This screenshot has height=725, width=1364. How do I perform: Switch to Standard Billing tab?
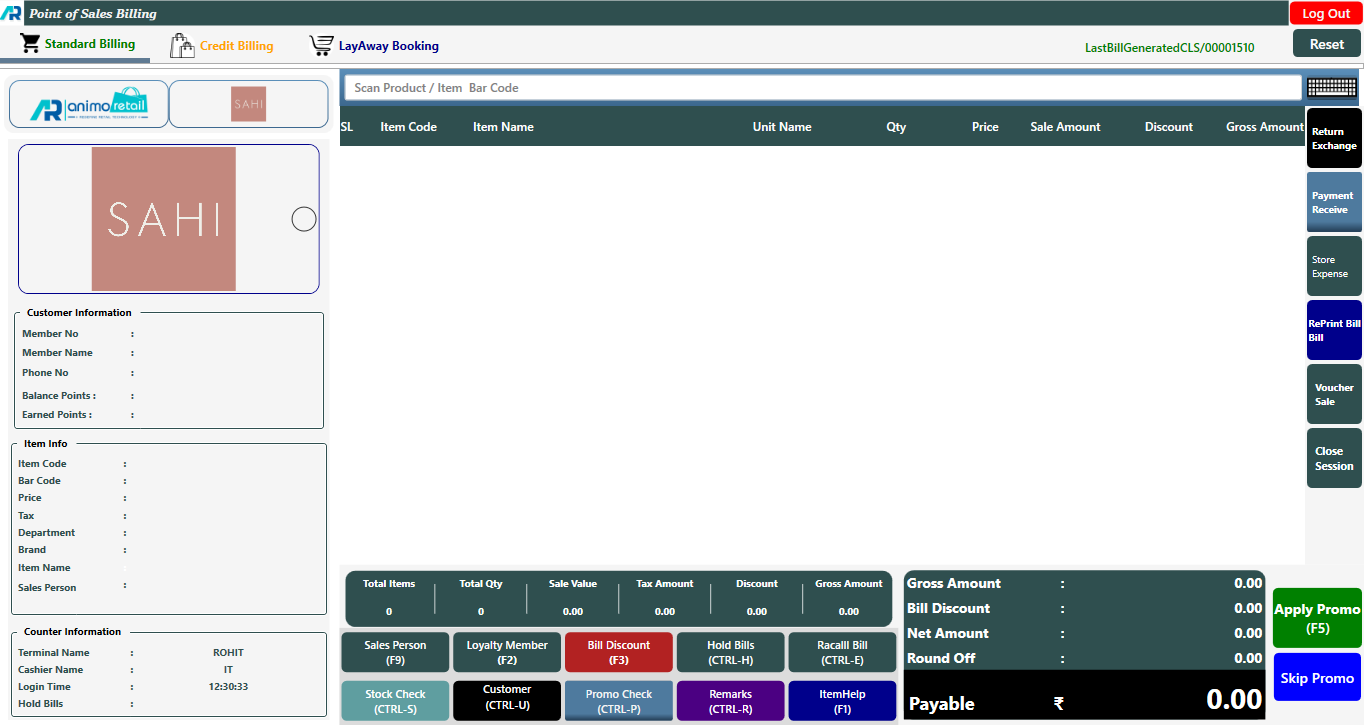(x=78, y=45)
